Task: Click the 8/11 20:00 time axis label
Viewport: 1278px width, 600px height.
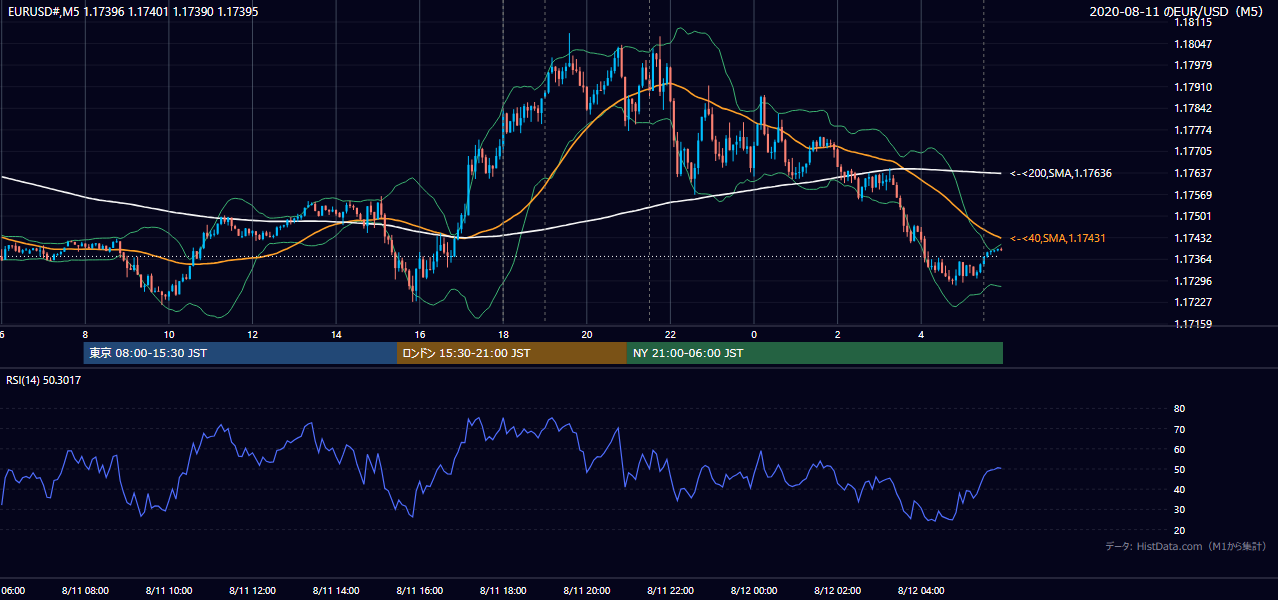Action: click(587, 590)
